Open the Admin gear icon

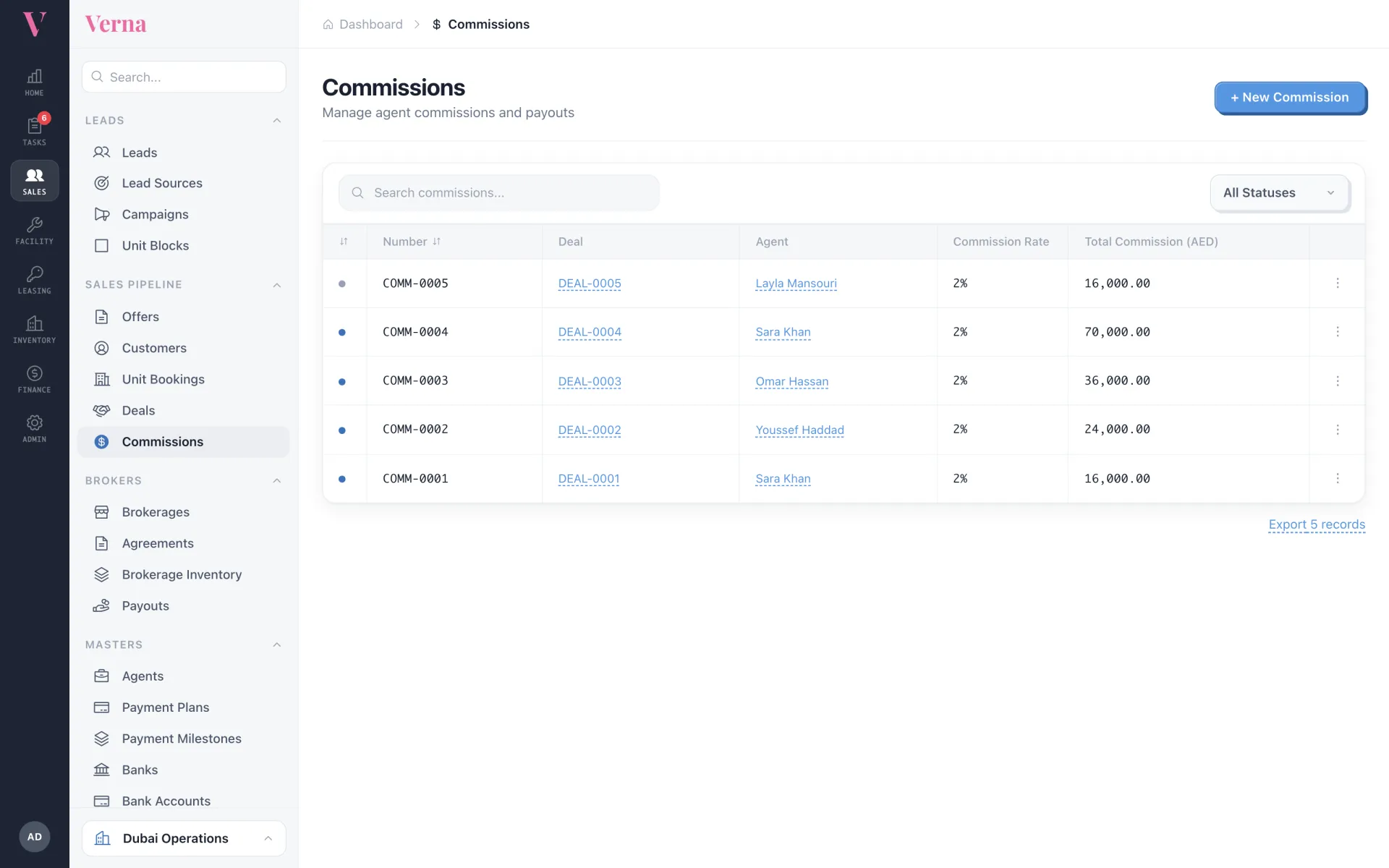click(x=34, y=428)
